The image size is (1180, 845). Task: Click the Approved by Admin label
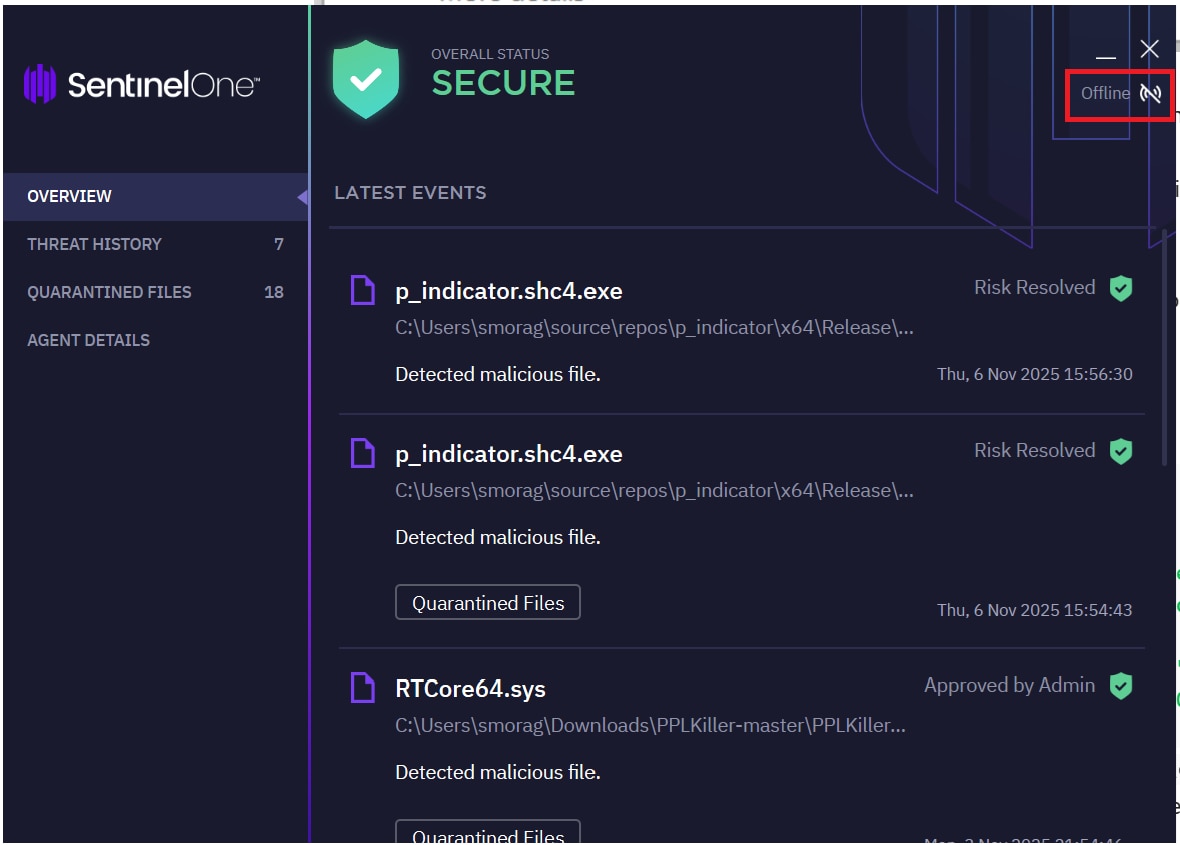point(1009,685)
